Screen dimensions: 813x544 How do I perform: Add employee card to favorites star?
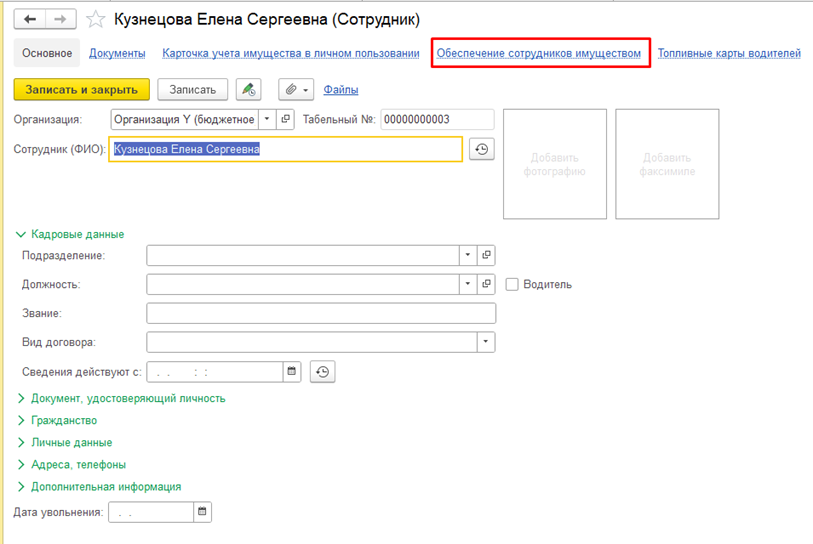pyautogui.click(x=95, y=20)
